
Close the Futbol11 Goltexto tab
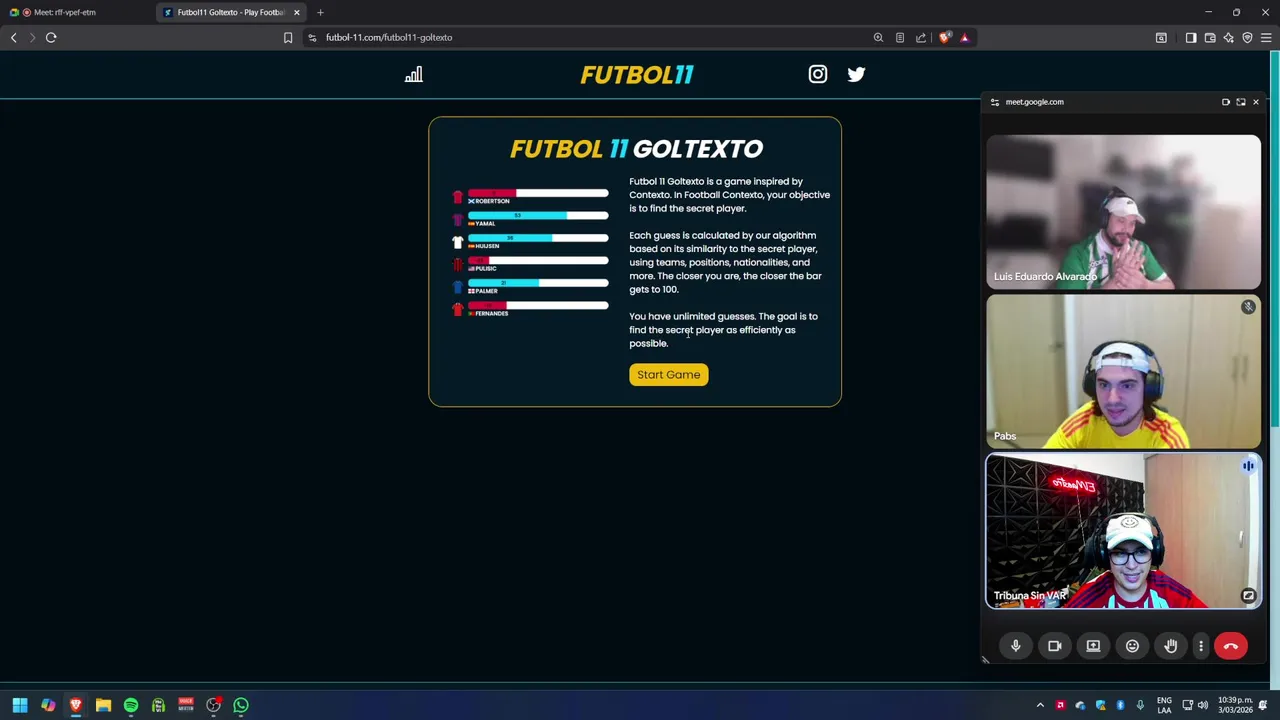(x=296, y=12)
